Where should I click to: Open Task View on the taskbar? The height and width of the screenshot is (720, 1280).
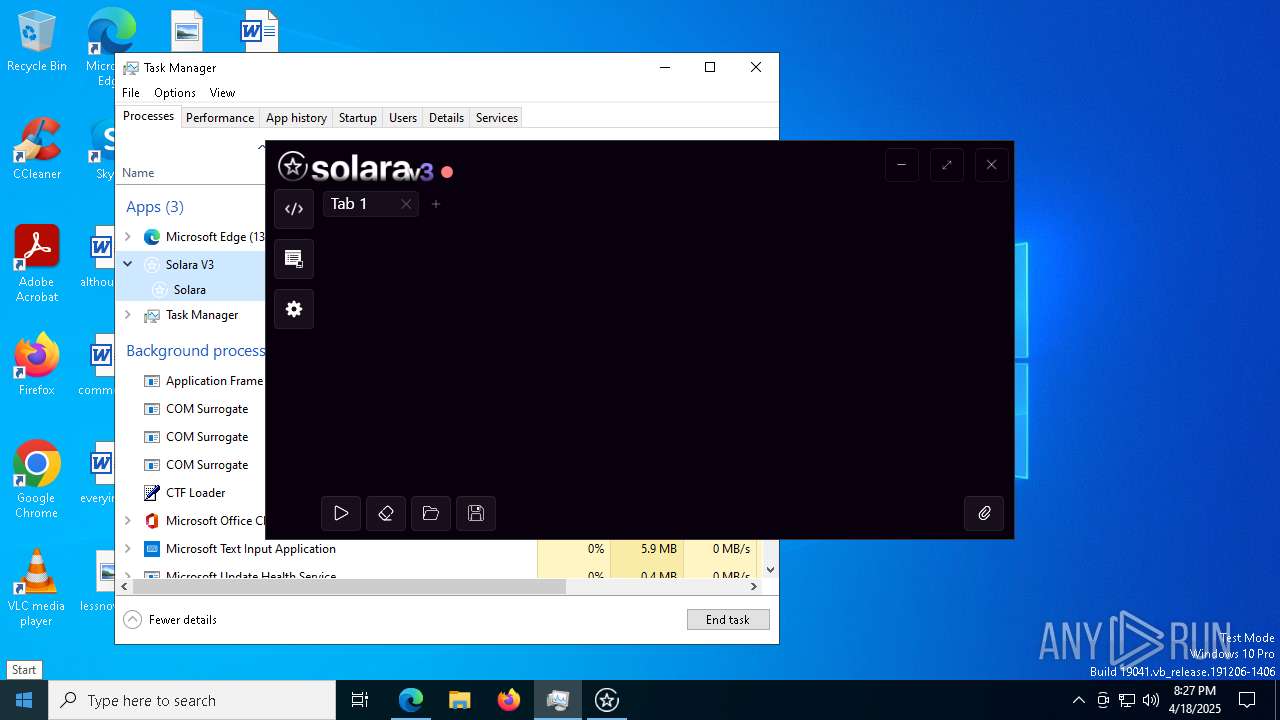pyautogui.click(x=360, y=700)
